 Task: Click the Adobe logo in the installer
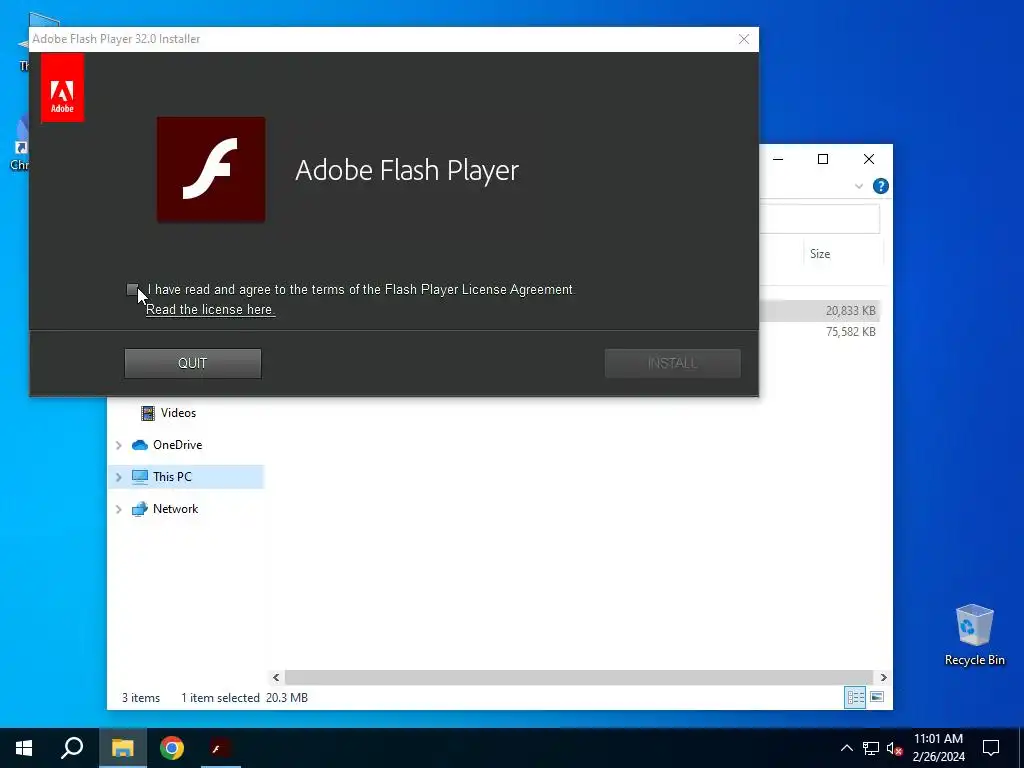click(x=63, y=88)
